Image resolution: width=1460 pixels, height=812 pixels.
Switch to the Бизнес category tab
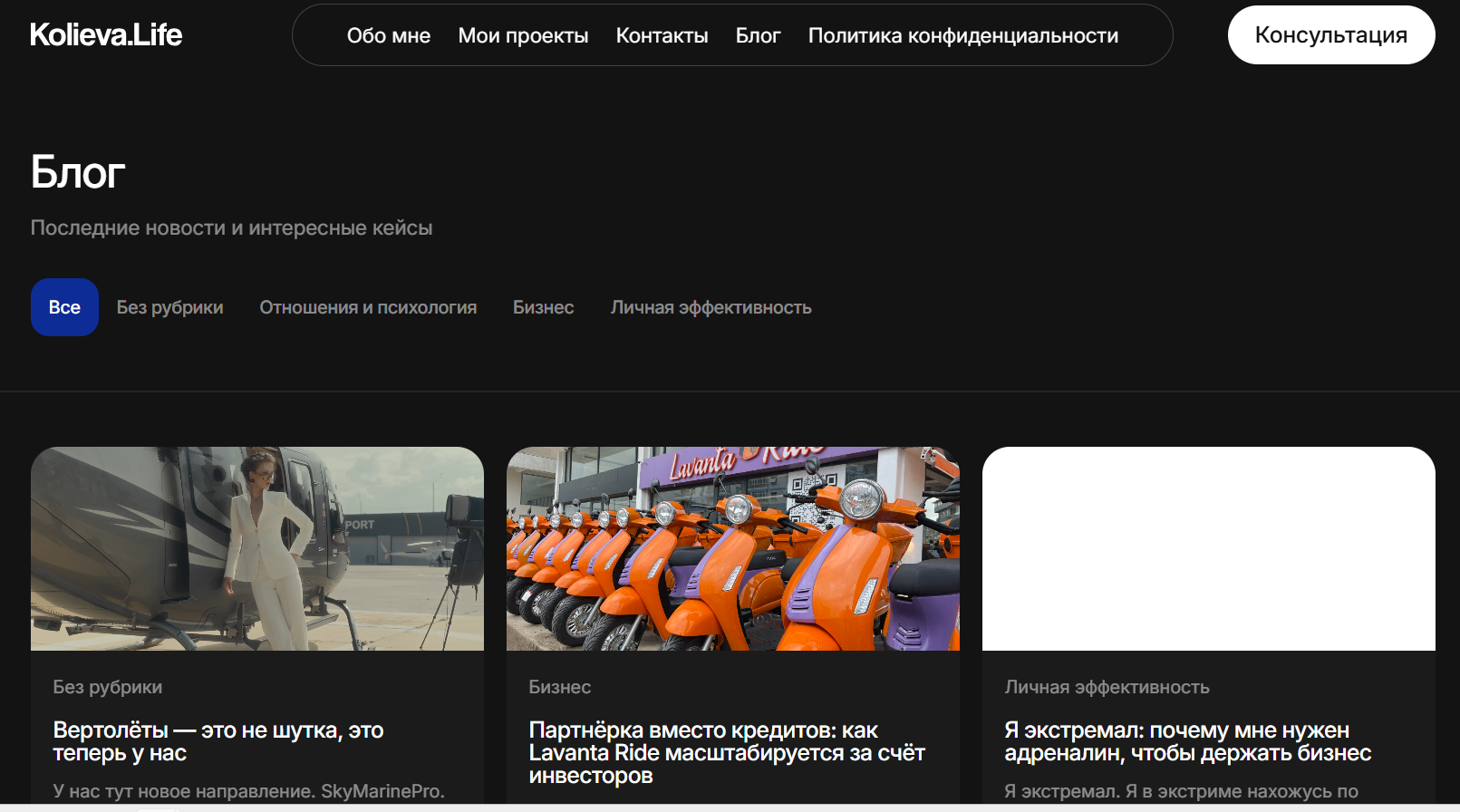[544, 307]
